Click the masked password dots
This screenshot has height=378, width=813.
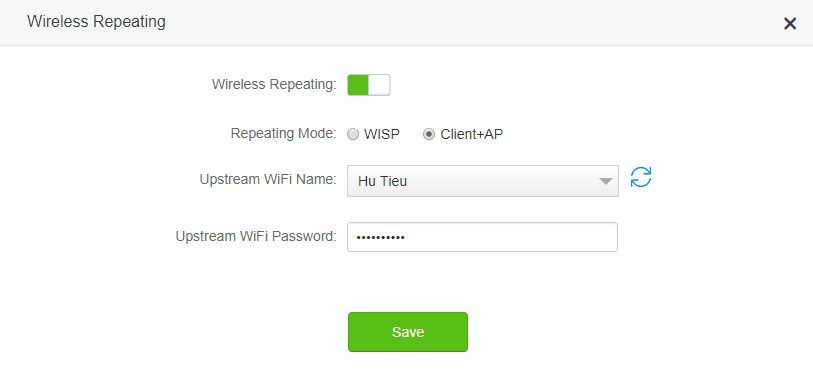[381, 237]
